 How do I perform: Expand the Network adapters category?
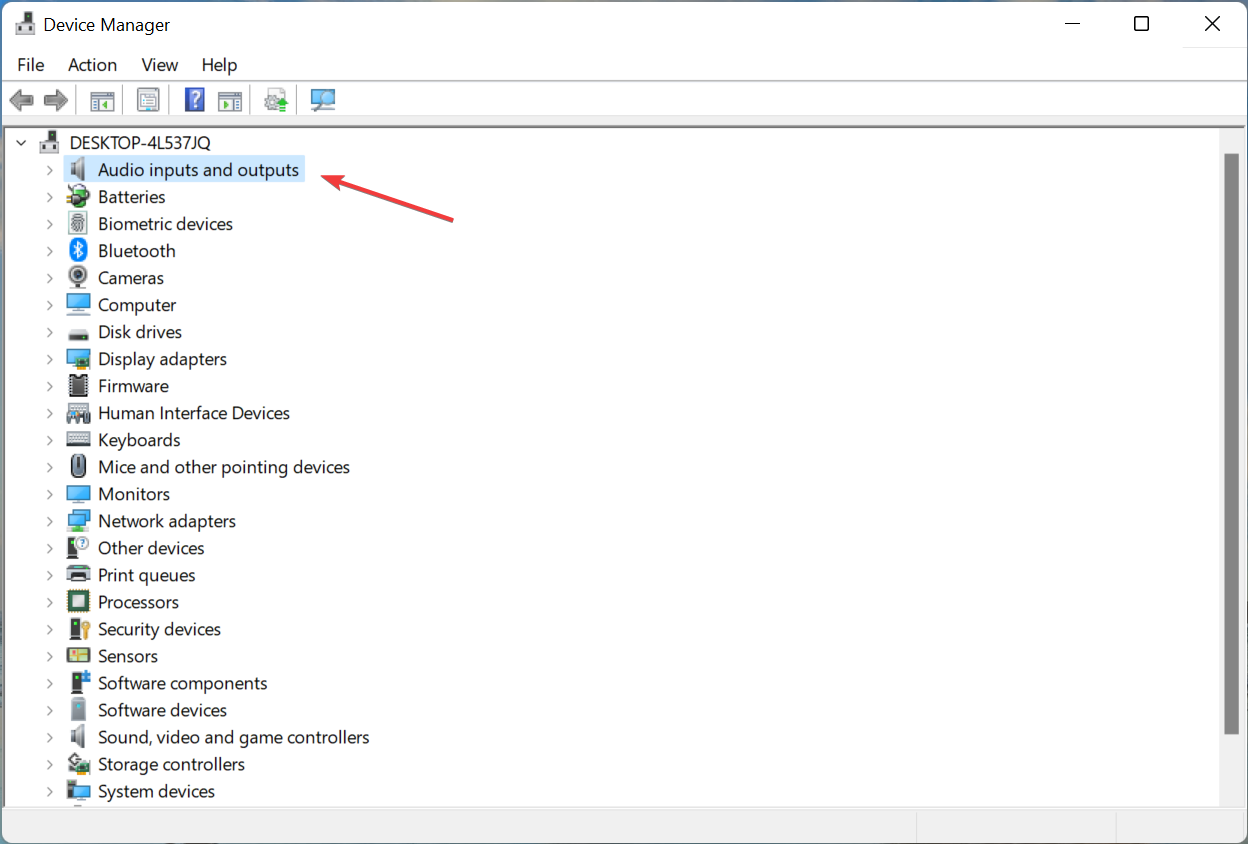(49, 521)
